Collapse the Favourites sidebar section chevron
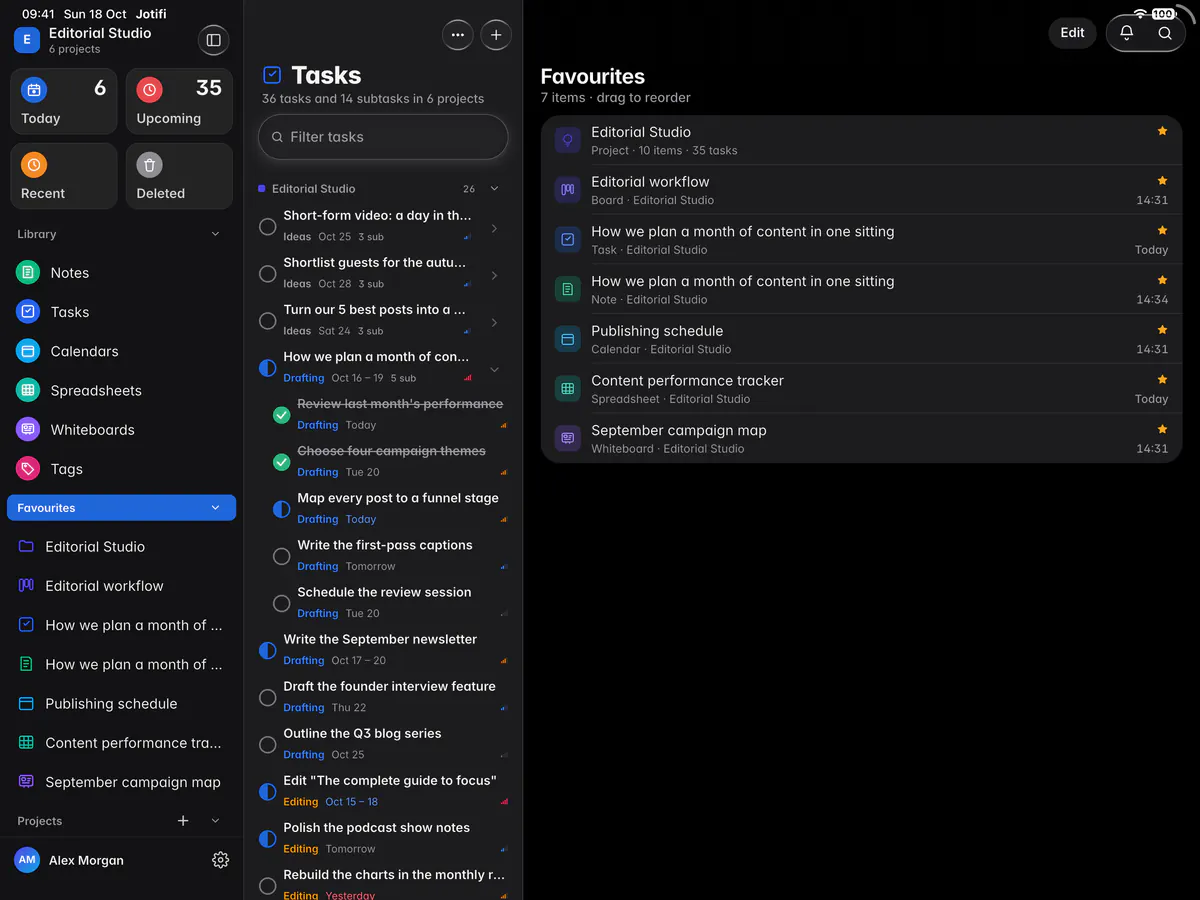The width and height of the screenshot is (1200, 900). 215,508
